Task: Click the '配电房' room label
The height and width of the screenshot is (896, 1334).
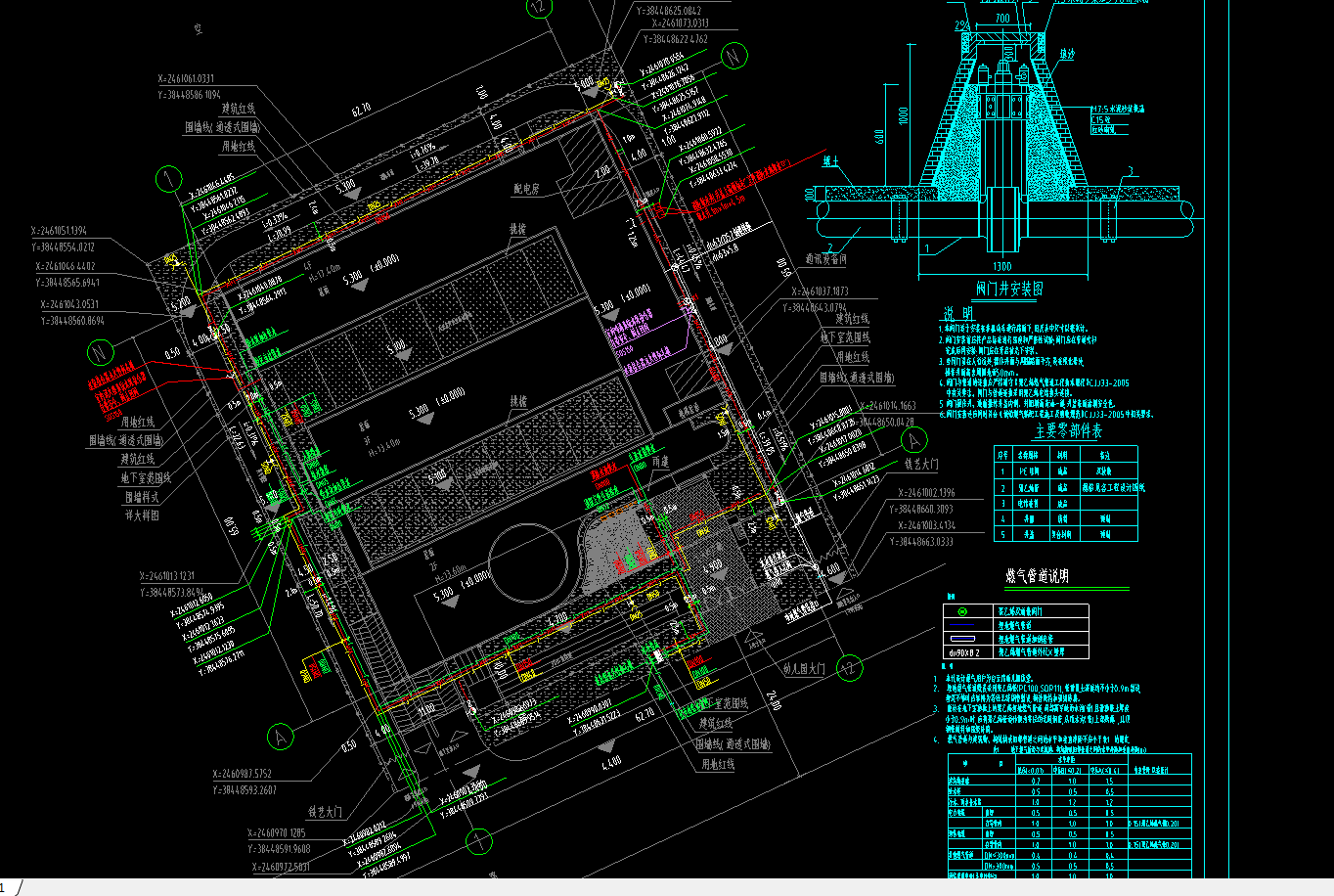Action: [526, 189]
